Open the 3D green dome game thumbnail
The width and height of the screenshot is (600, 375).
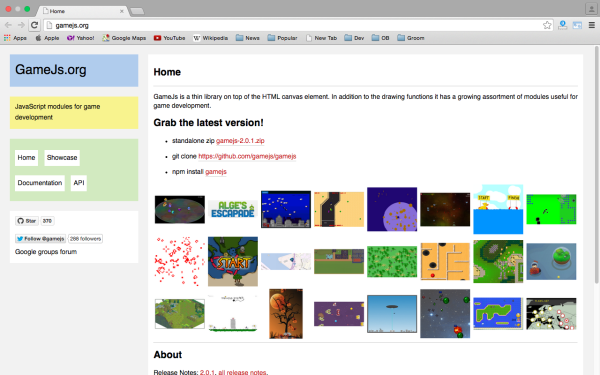point(551,261)
